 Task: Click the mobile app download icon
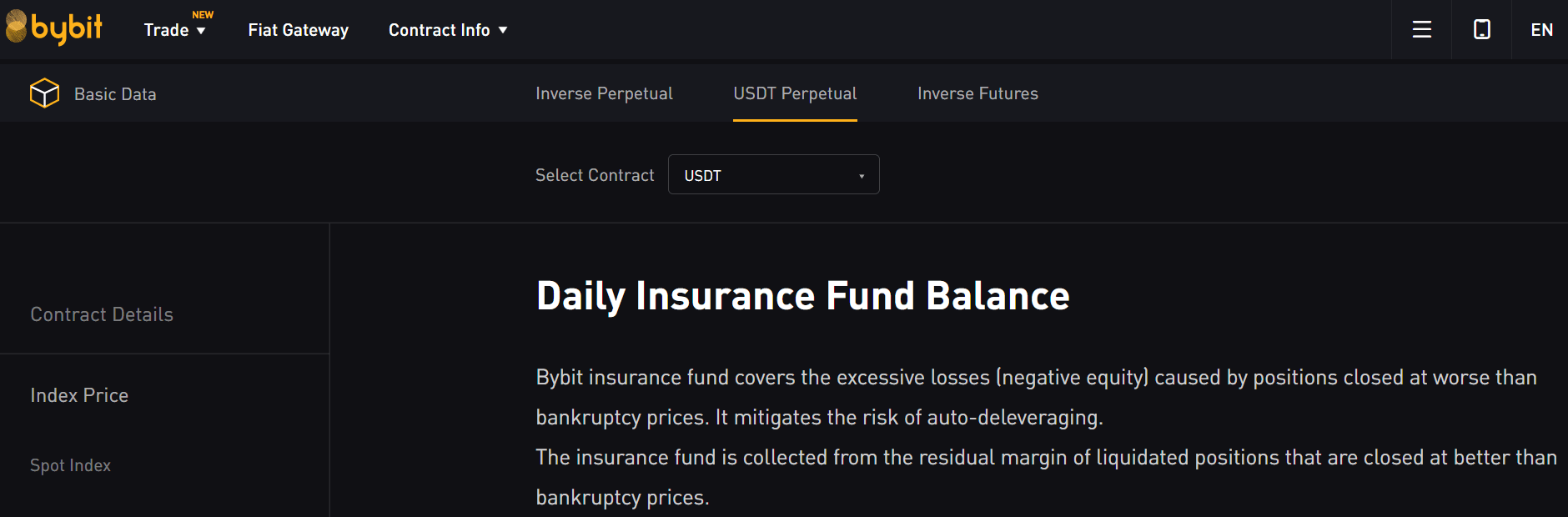click(1482, 30)
